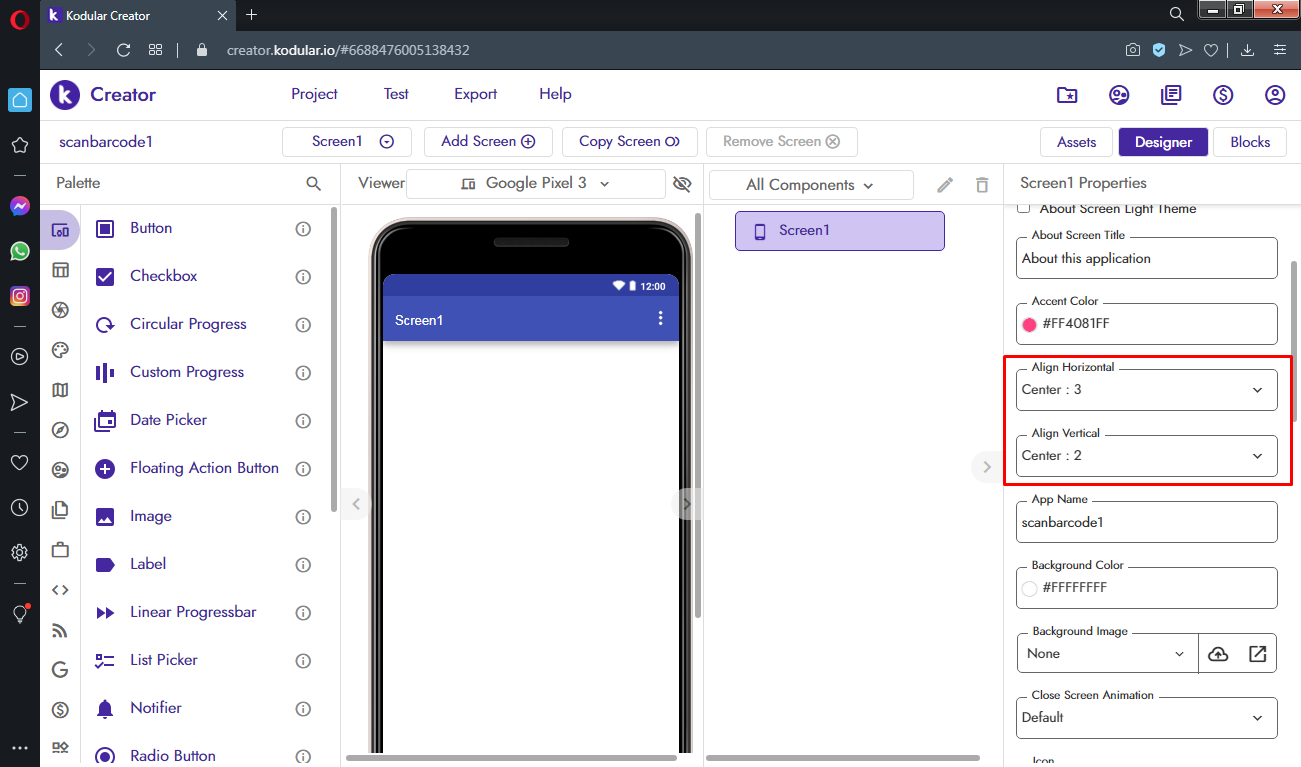The image size is (1301, 767).
Task: Pick the Accent Color pink swatch
Action: click(x=1029, y=325)
